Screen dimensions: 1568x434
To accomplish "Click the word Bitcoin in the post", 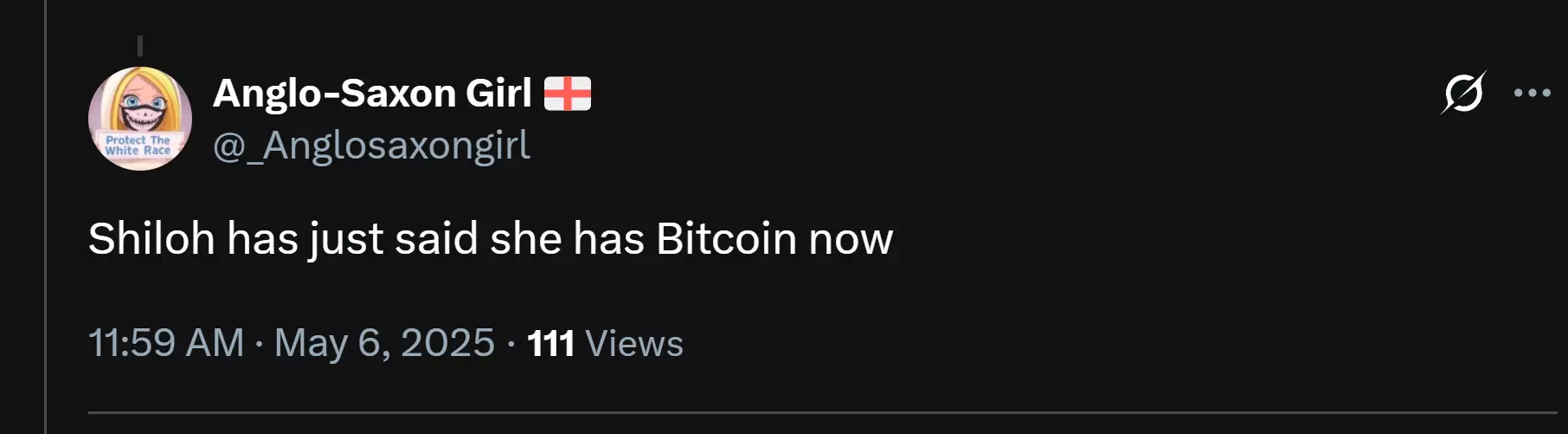I will 726,238.
